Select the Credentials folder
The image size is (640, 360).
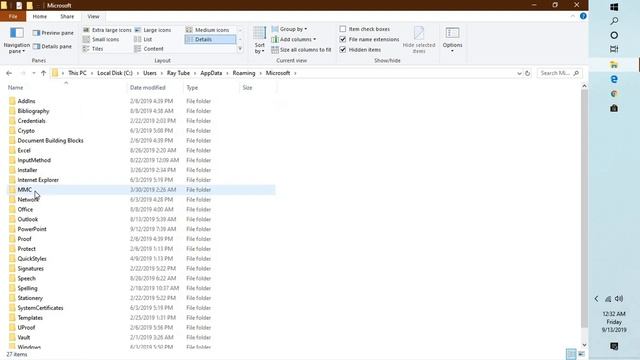[31, 121]
